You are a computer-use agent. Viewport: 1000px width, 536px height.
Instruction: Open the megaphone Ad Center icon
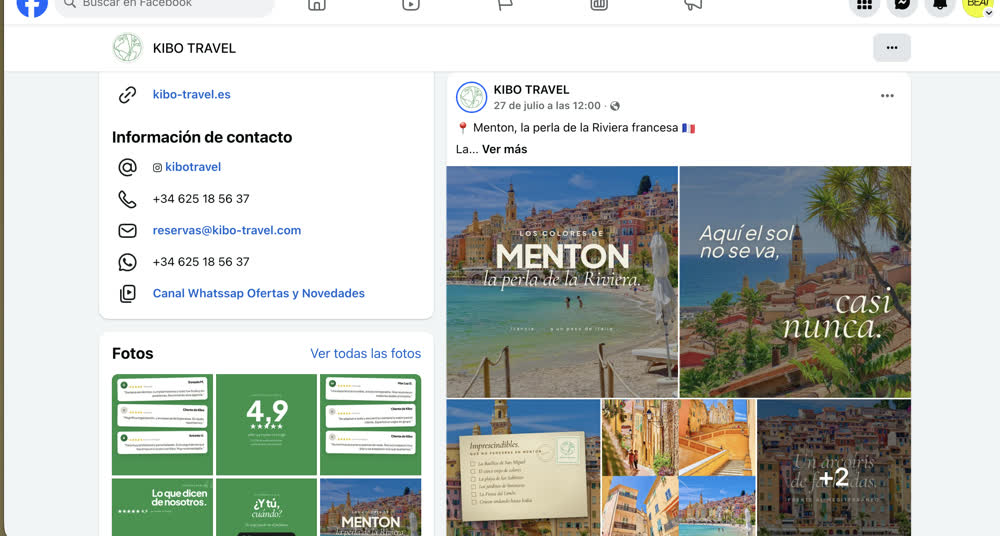(x=693, y=5)
